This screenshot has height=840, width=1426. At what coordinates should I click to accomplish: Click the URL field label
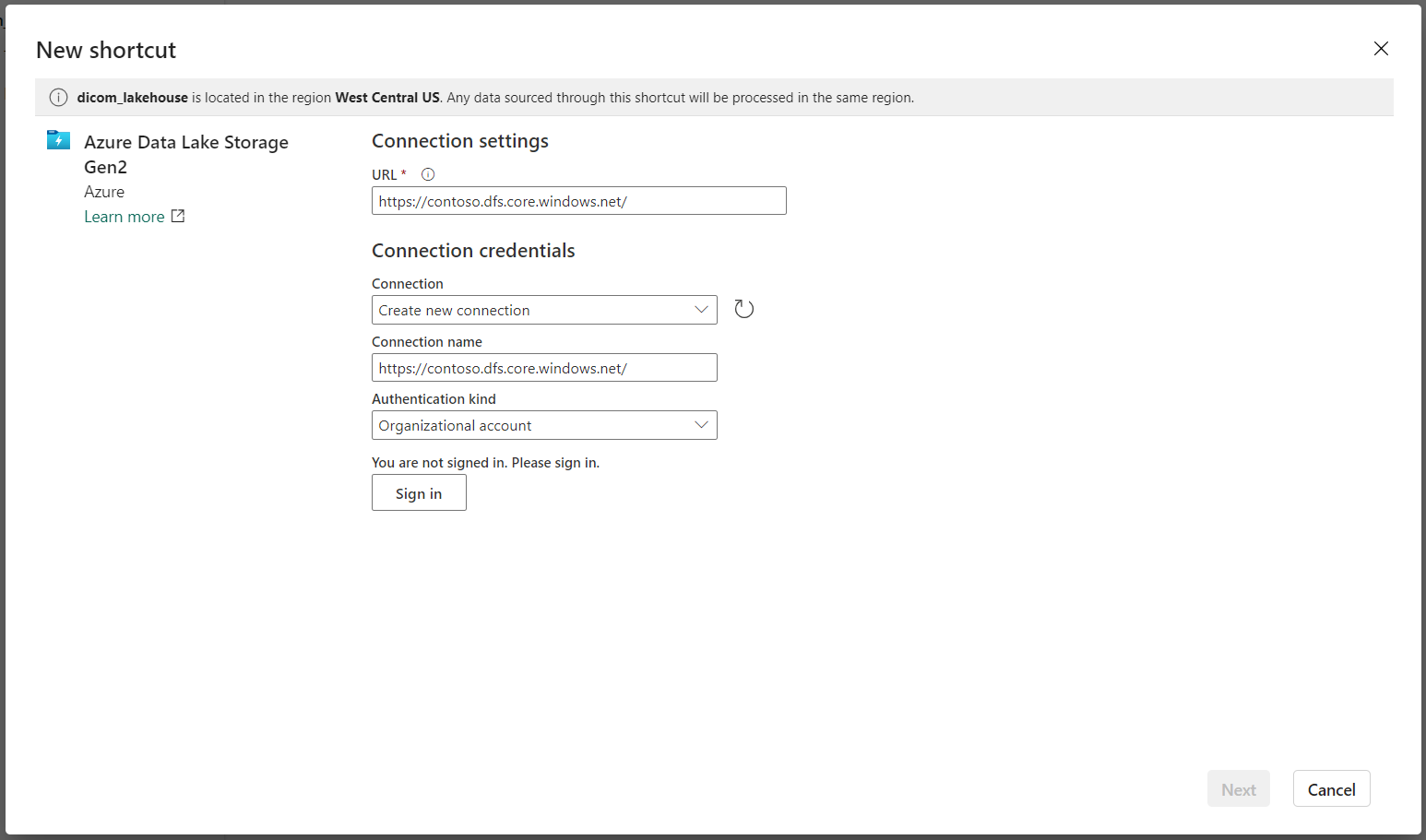coord(385,174)
